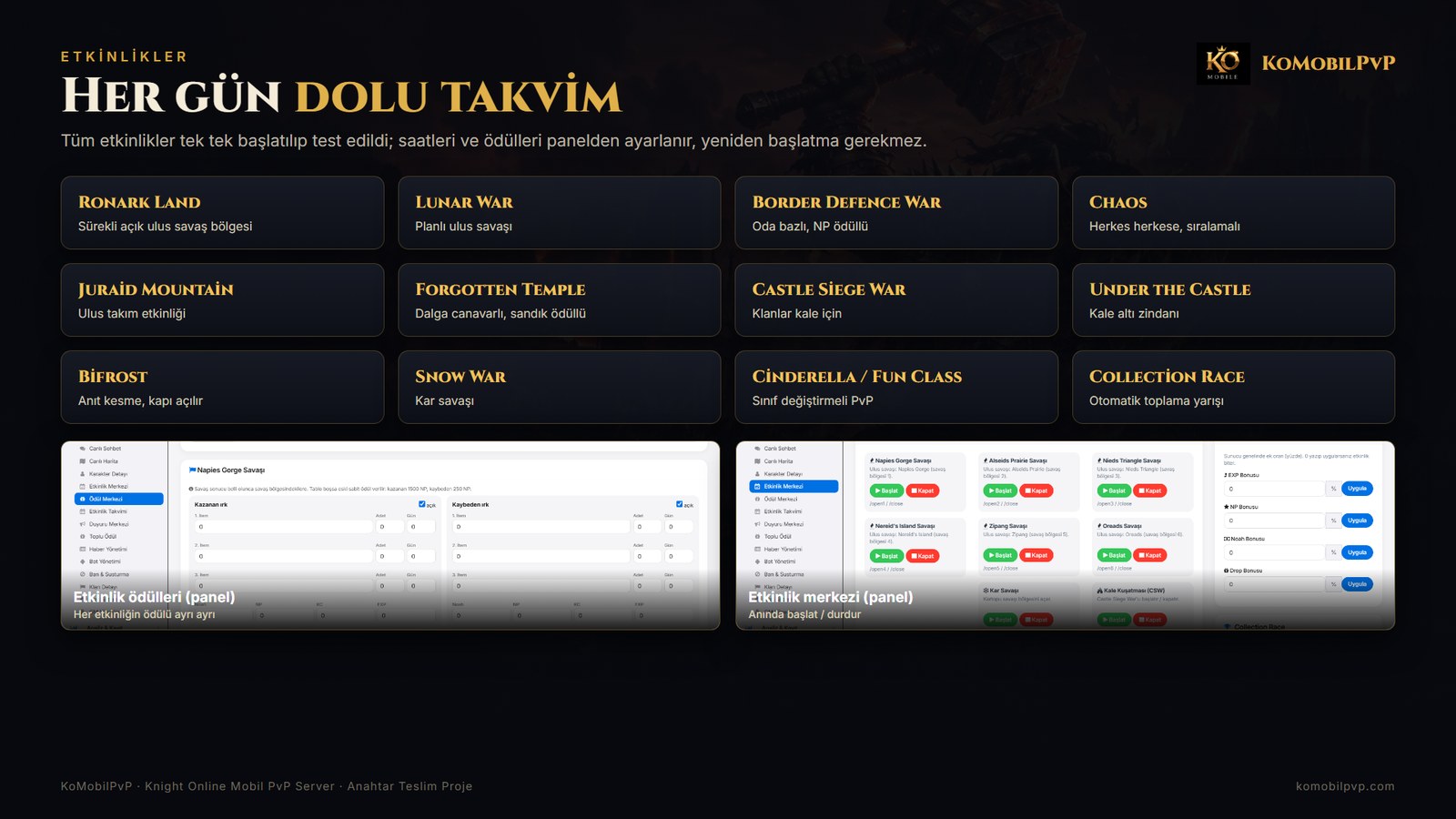Start the Zipang Savaşı with Başlat

pyautogui.click(x=1000, y=555)
